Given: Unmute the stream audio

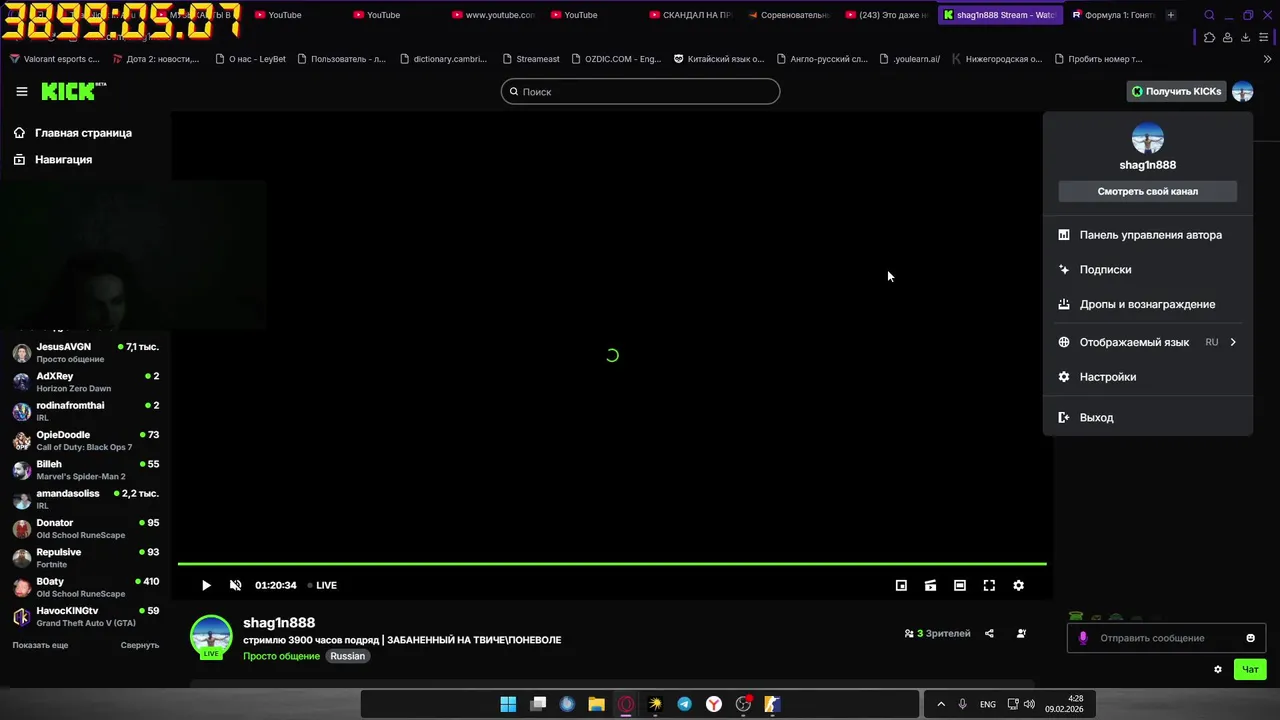Looking at the screenshot, I should tap(236, 585).
